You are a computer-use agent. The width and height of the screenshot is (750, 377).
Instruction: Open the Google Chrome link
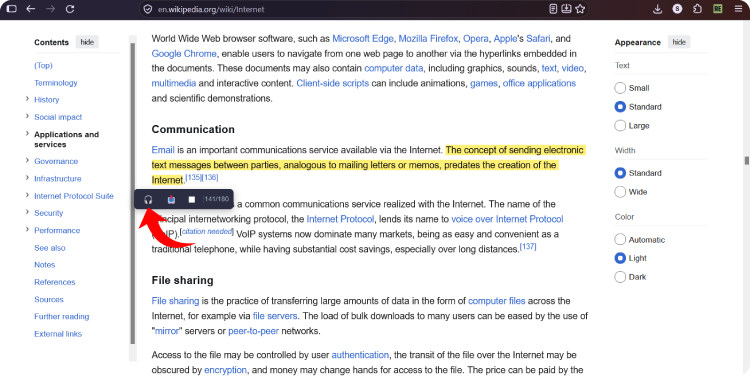[x=184, y=54]
